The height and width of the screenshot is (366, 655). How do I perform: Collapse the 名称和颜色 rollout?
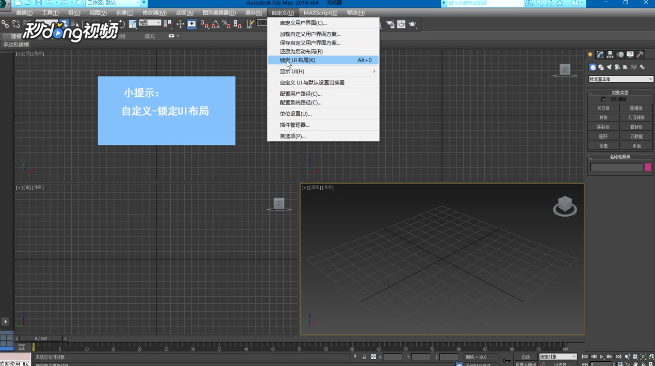(620, 157)
